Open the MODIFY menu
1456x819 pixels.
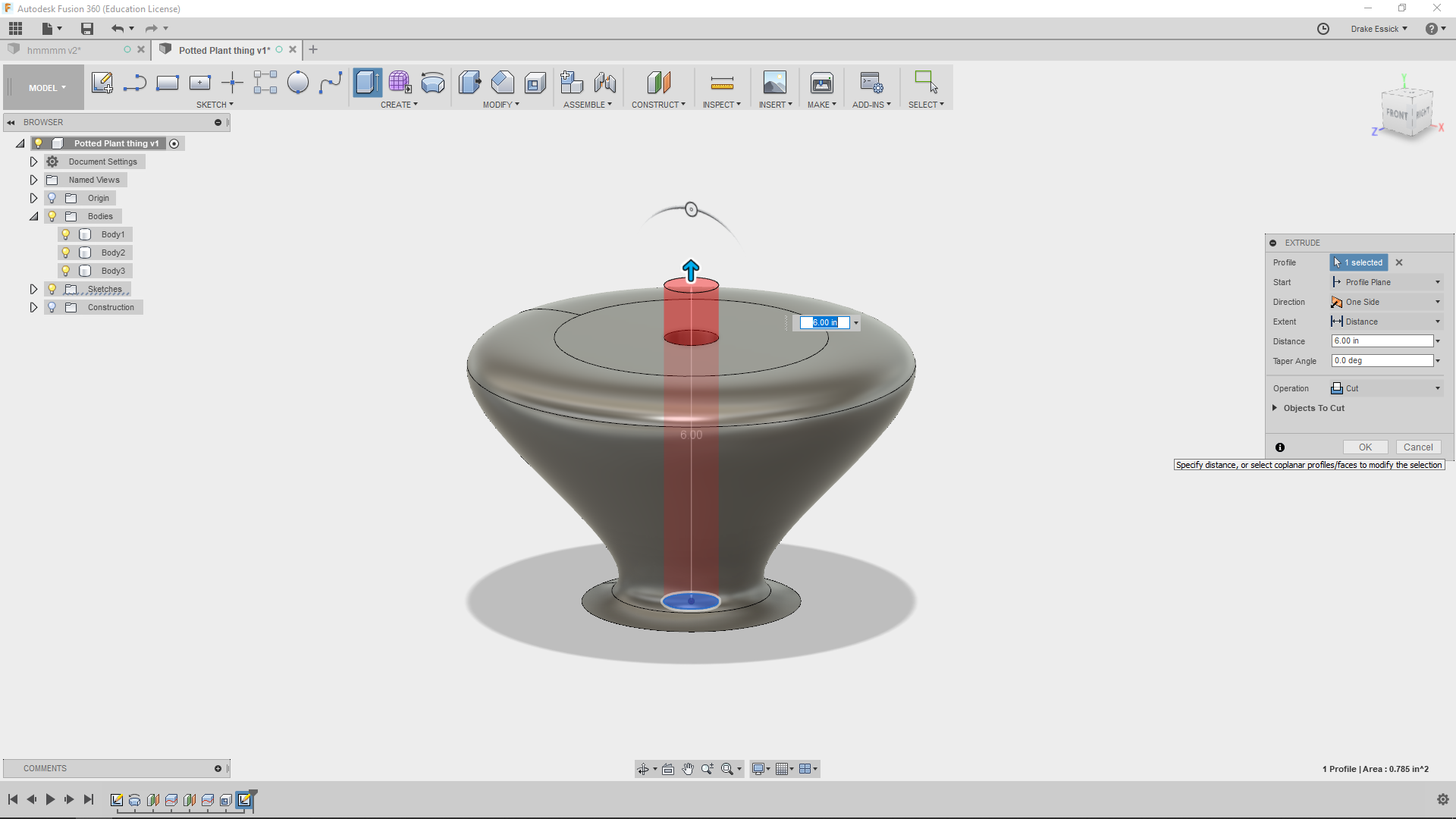[501, 105]
